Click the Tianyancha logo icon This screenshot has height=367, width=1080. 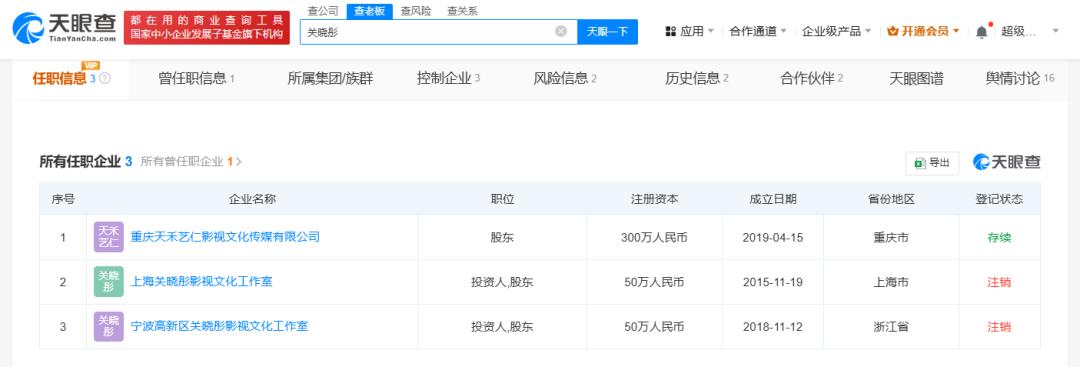(x=28, y=28)
